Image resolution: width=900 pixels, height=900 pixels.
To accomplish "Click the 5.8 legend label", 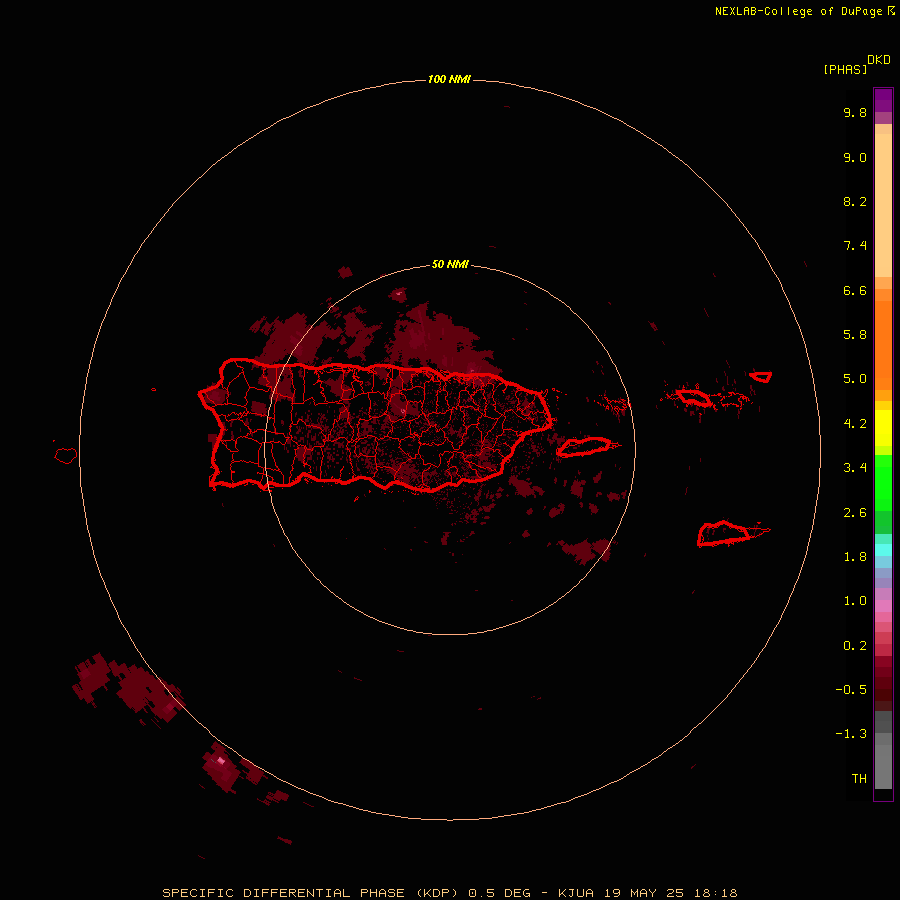I will 855,335.
